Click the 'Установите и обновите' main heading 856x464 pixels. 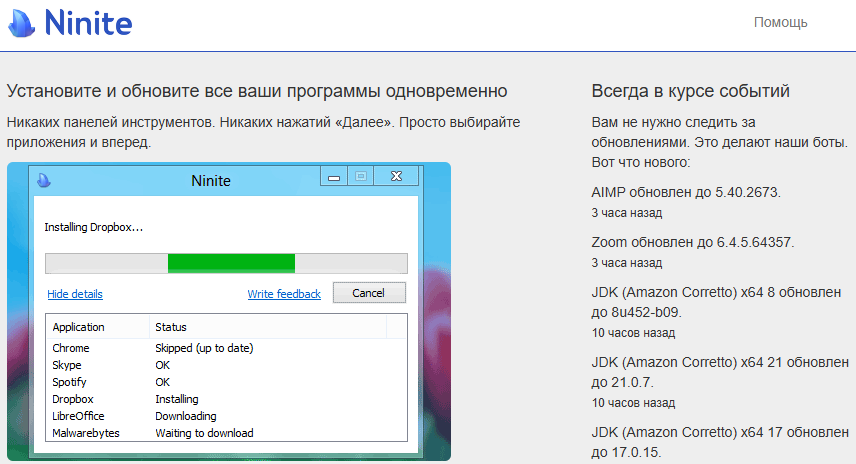(x=257, y=91)
